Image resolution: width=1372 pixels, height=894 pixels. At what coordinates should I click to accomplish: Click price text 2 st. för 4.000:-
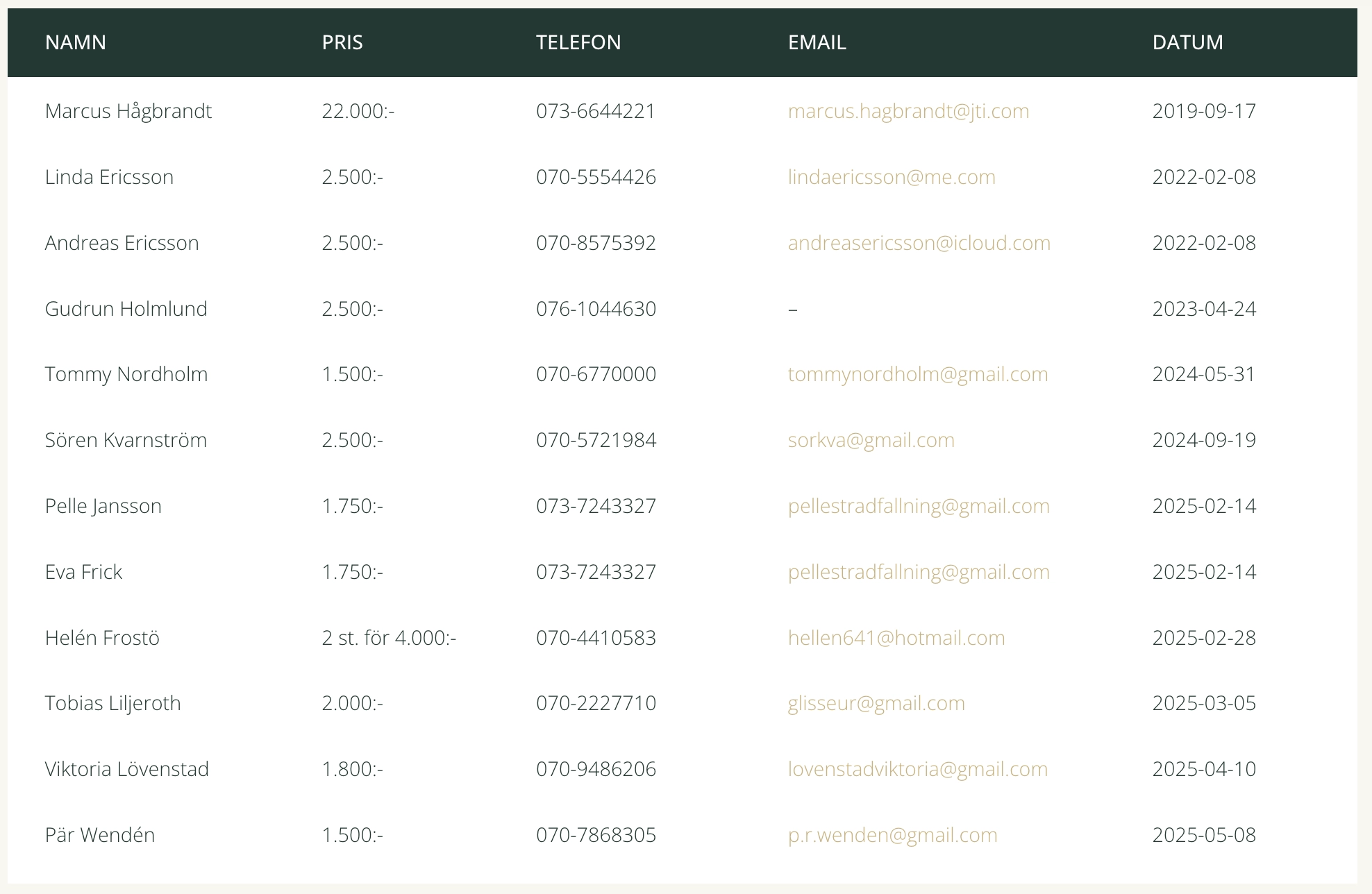389,638
